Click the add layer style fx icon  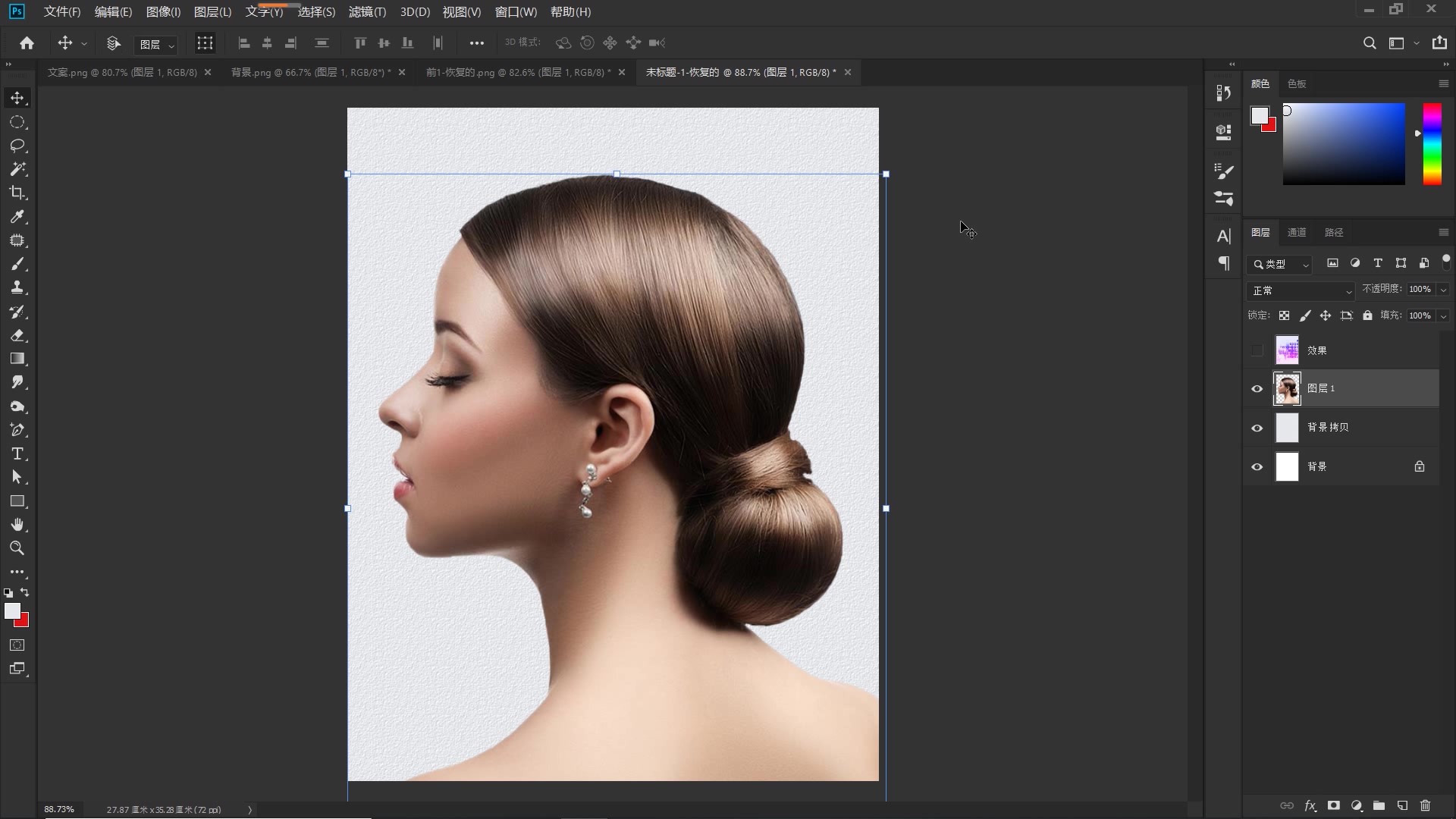click(1310, 805)
